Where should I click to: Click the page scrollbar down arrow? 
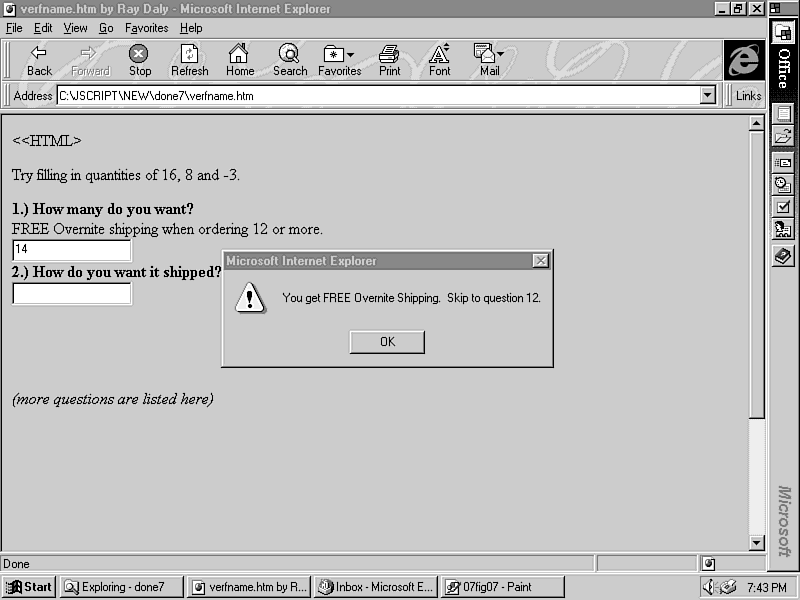[757, 542]
